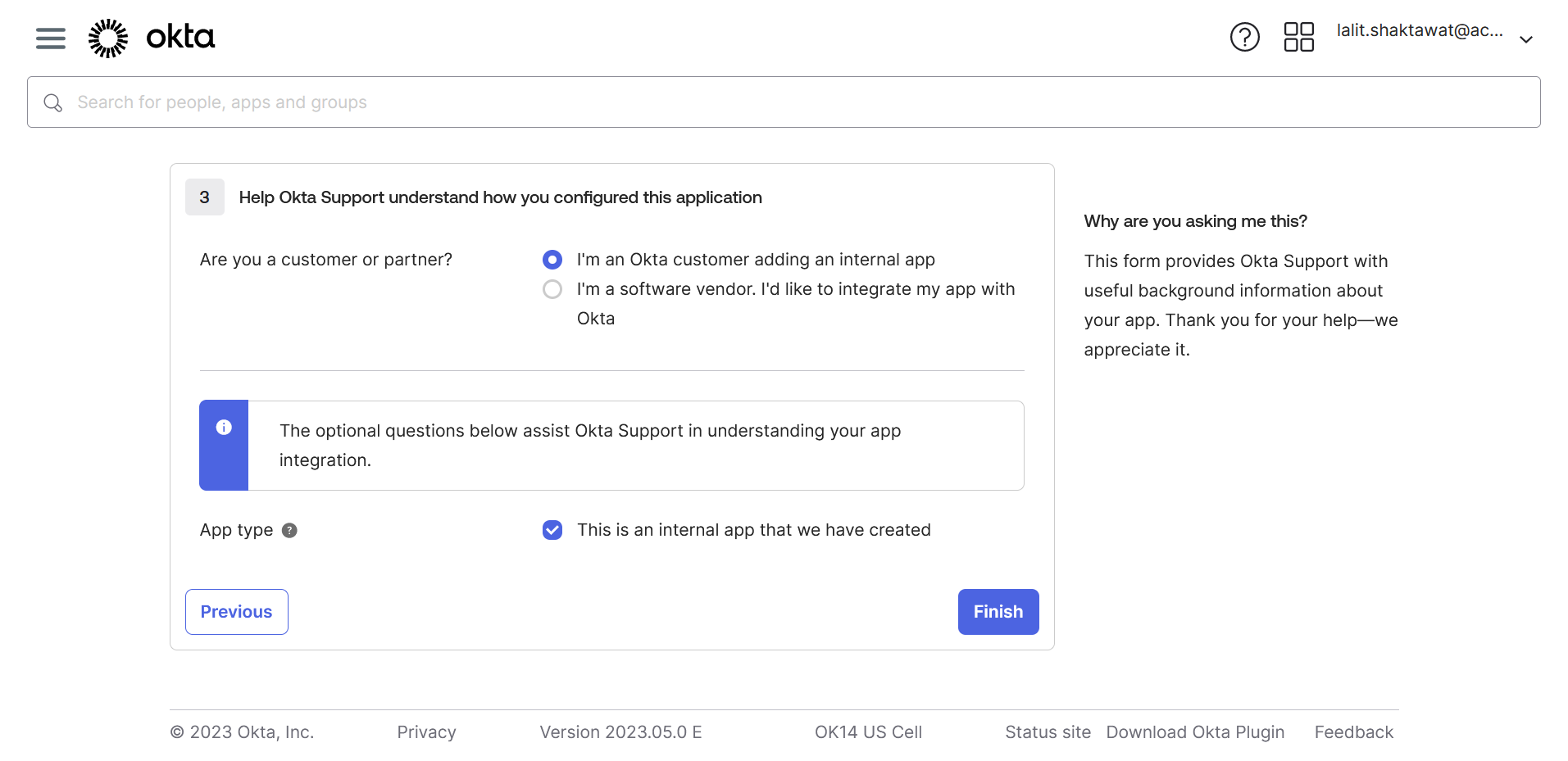Click the OK14 US Cell text
Image resolution: width=1568 pixels, height=761 pixels.
tap(868, 732)
